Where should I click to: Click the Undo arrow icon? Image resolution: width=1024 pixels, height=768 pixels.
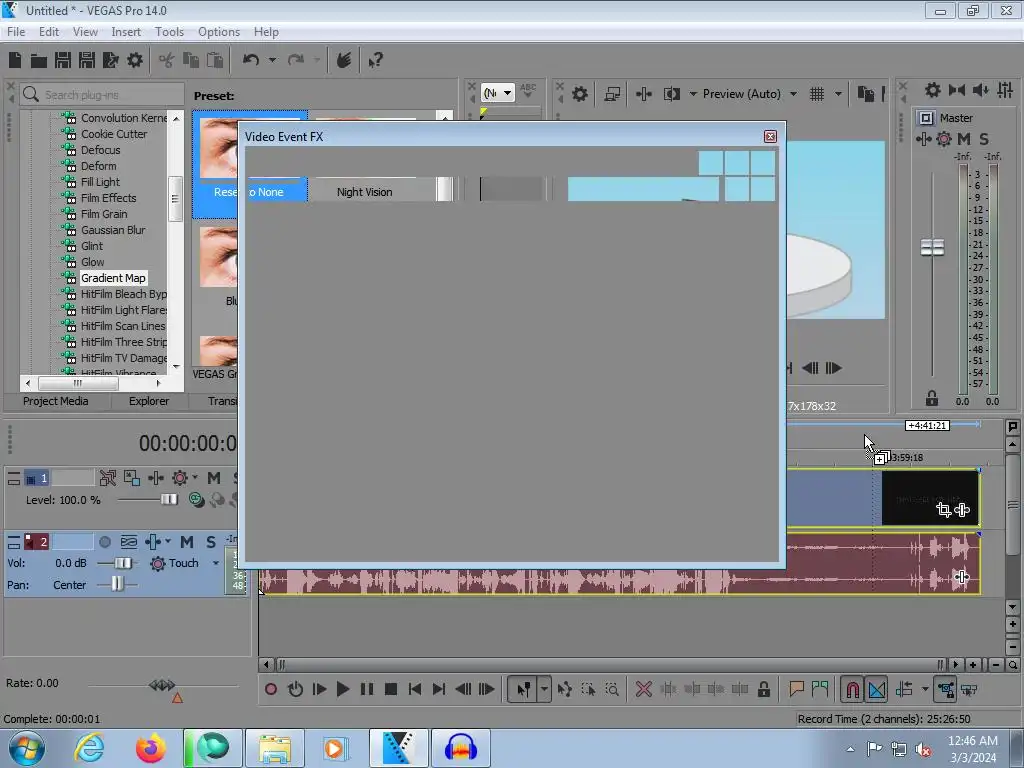(251, 60)
